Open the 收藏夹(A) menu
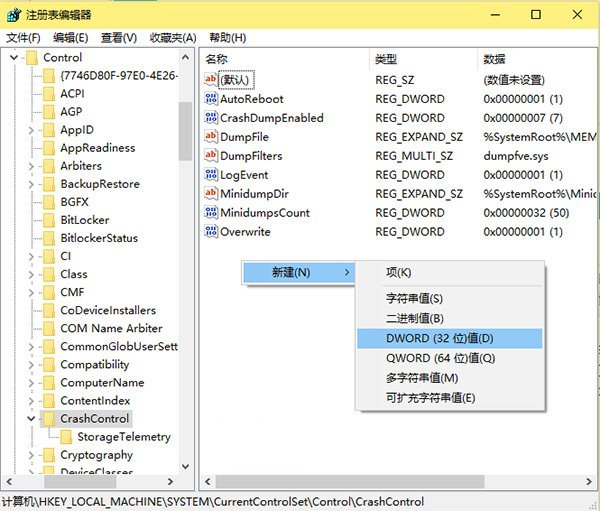The image size is (600, 511). 172,38
